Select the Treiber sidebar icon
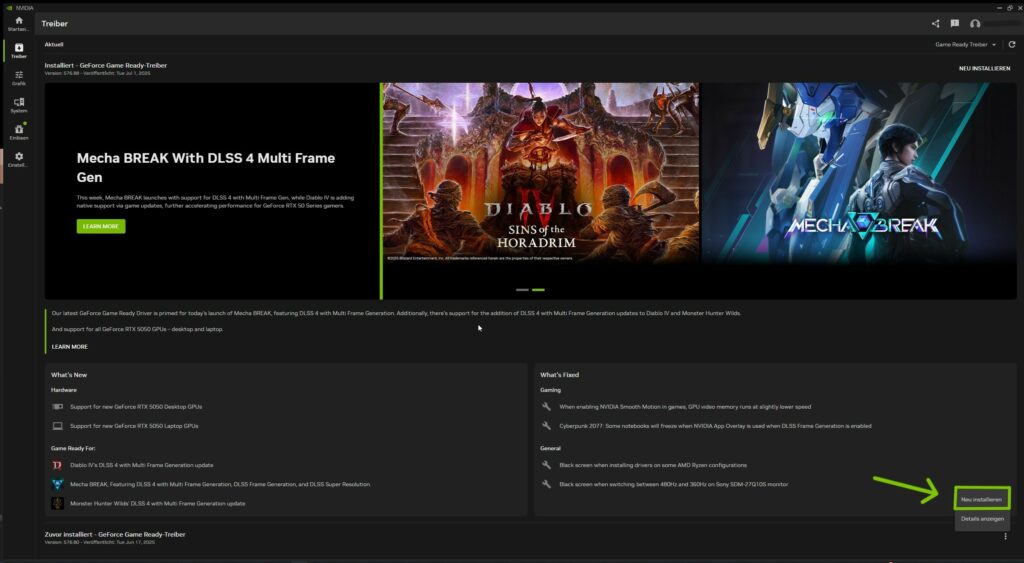The image size is (1024, 563). click(18, 50)
